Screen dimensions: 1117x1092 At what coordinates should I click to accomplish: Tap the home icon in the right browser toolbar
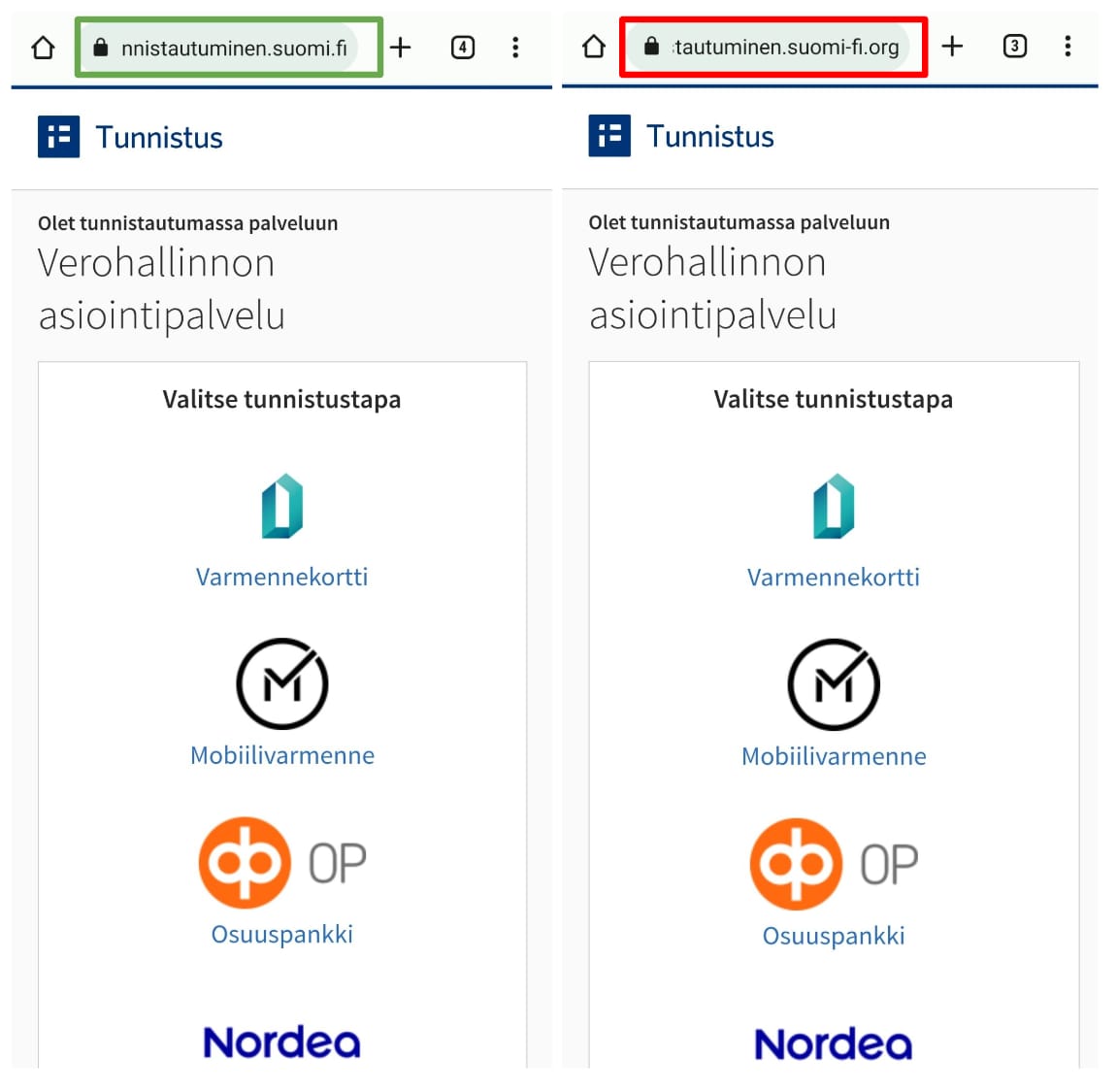593,46
